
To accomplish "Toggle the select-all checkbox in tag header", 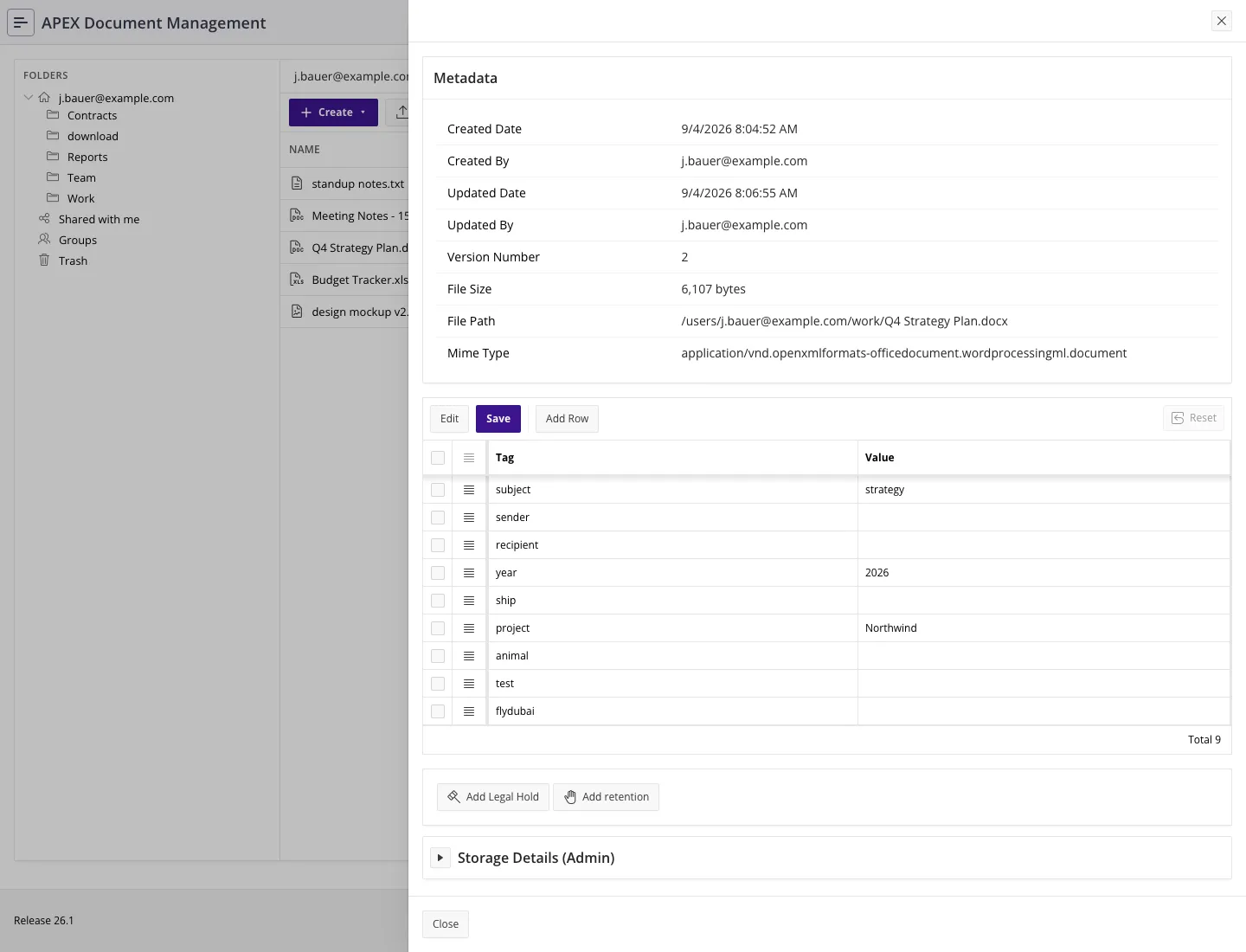I will point(438,458).
